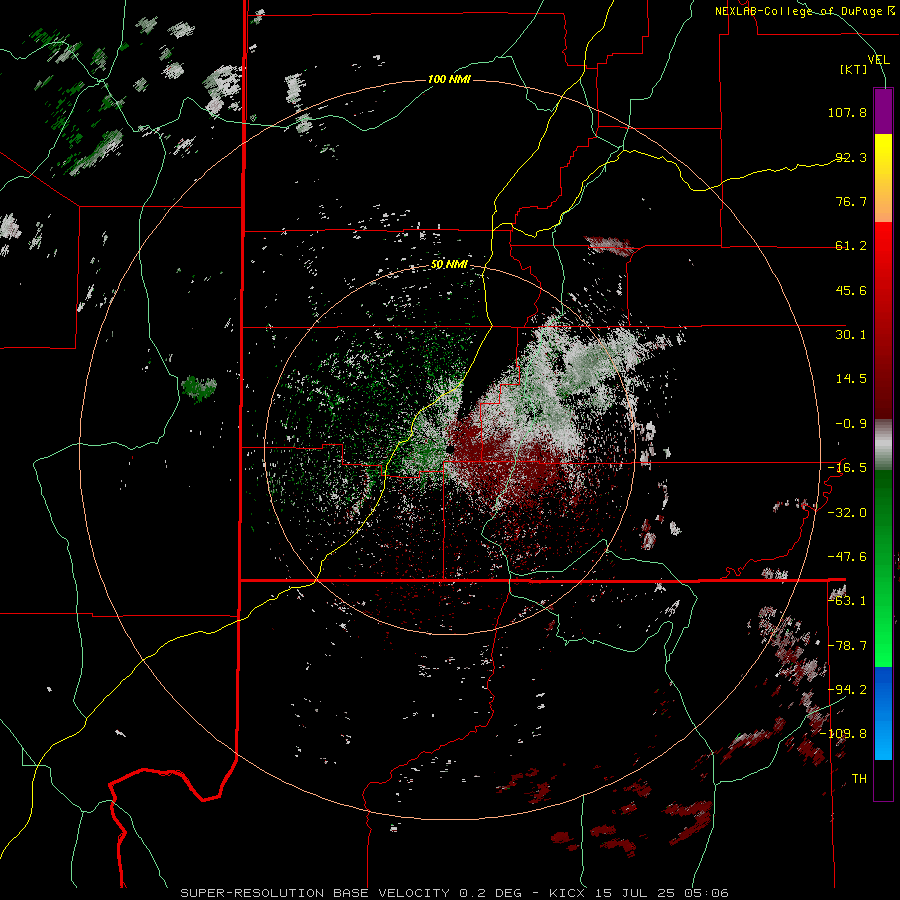Click the TH threshold label
The image size is (900, 900).
pyautogui.click(x=859, y=779)
